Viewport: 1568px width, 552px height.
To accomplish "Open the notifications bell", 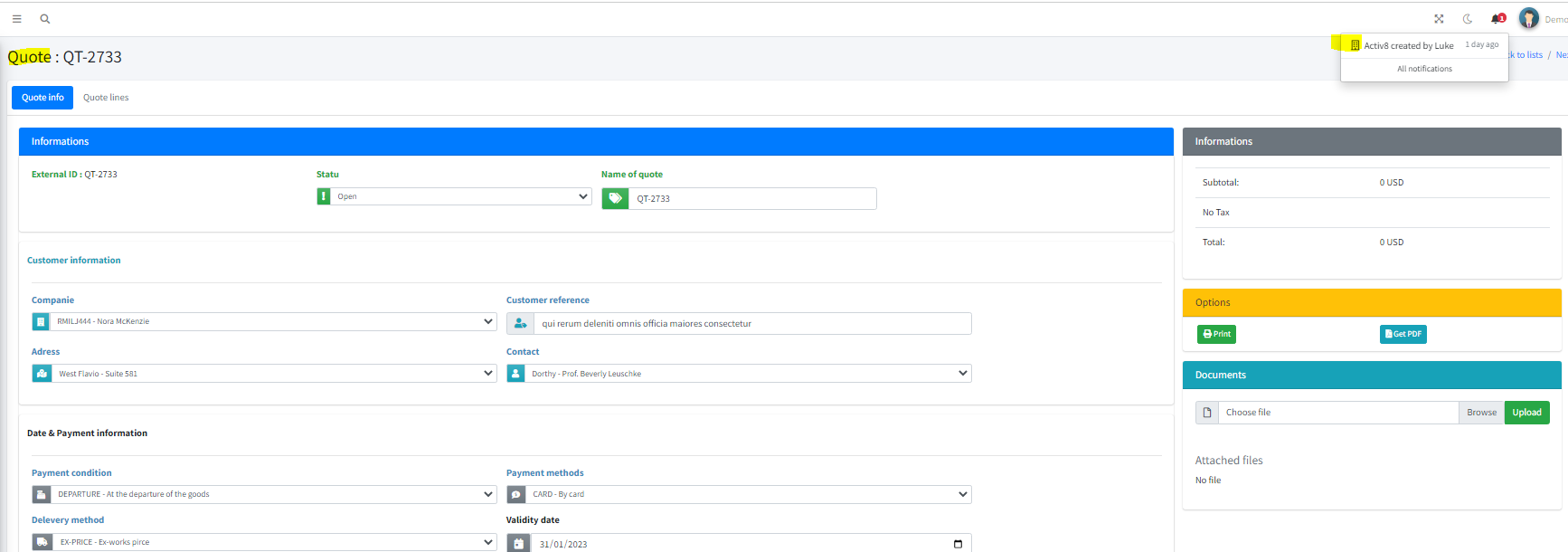I will (x=1497, y=18).
